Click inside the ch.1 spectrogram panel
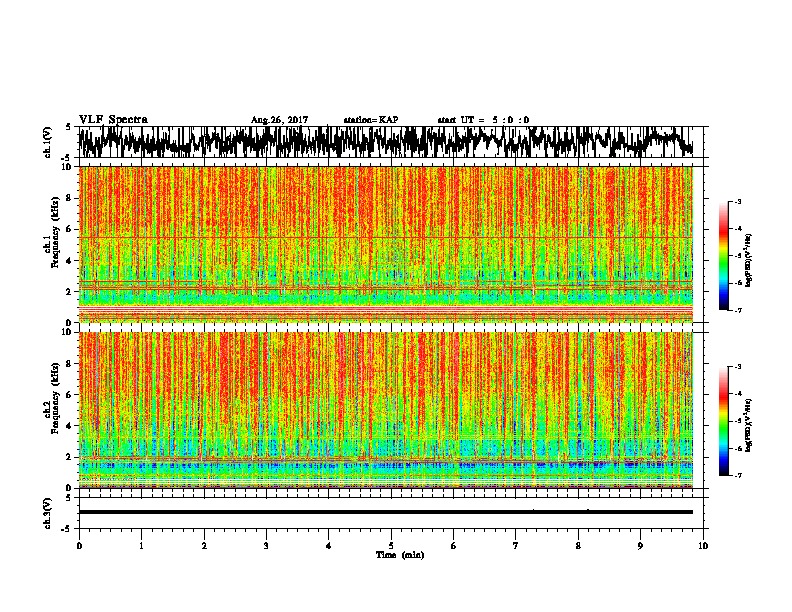 pos(385,244)
